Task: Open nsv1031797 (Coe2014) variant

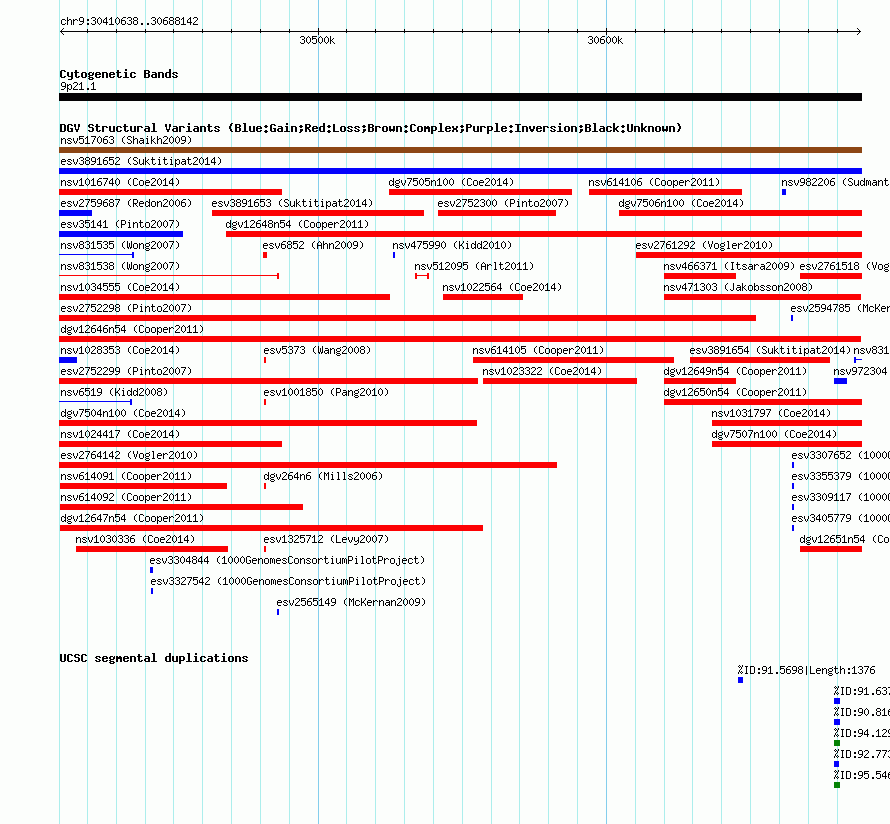Action: (x=771, y=413)
